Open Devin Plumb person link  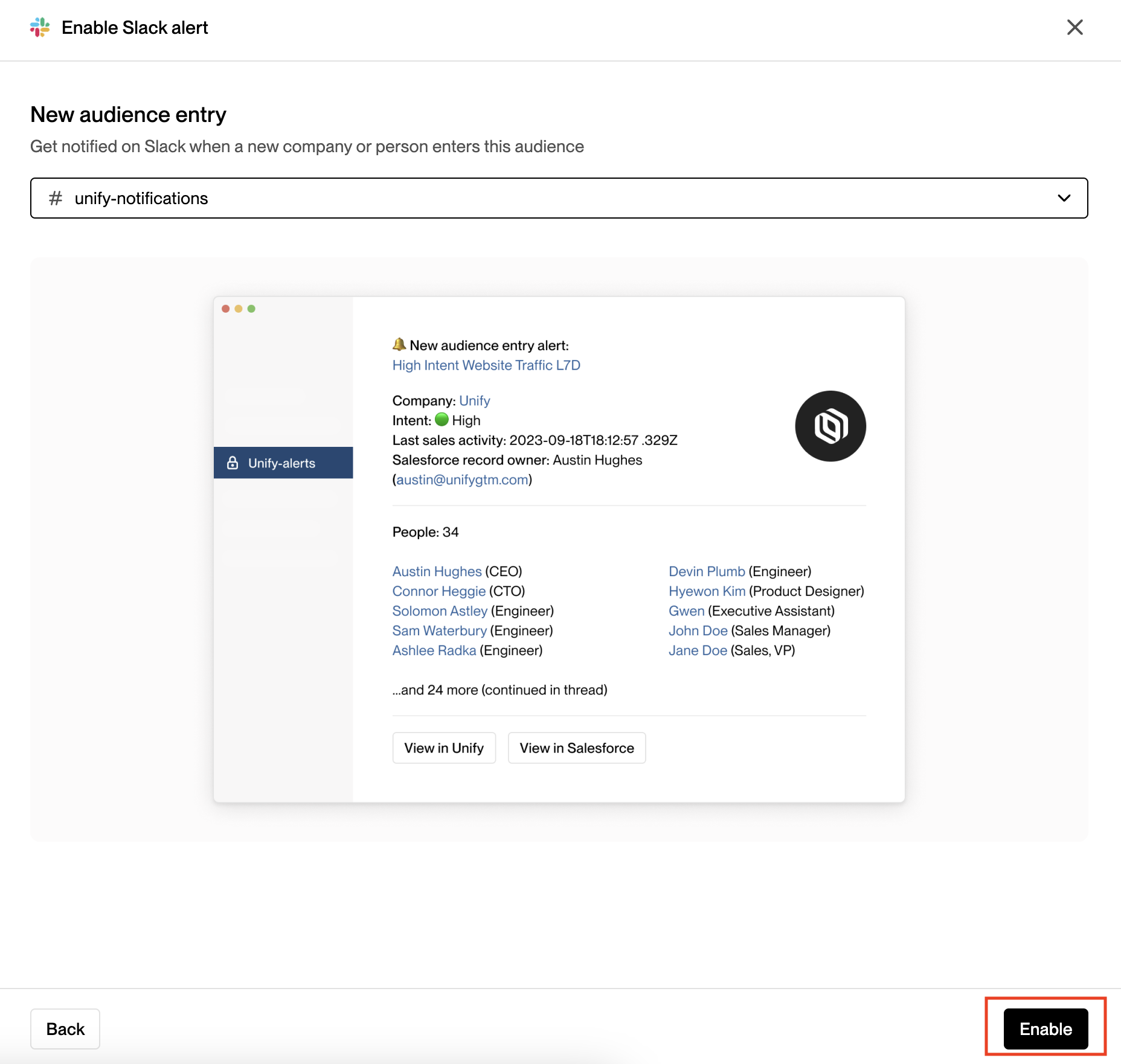707,572
